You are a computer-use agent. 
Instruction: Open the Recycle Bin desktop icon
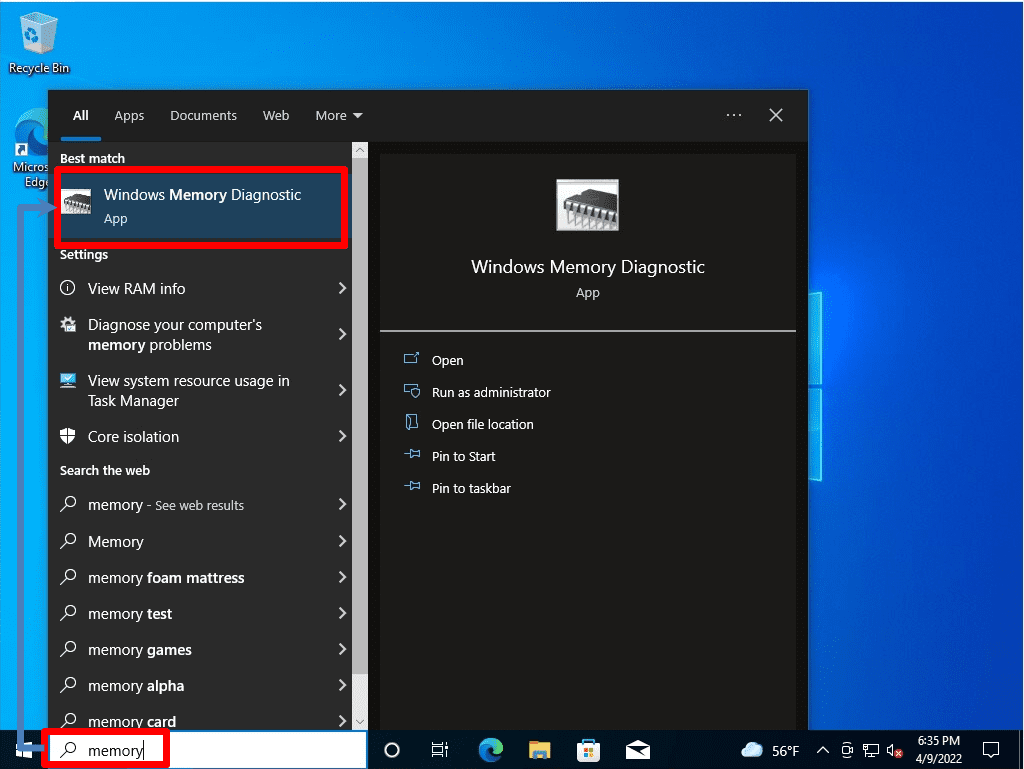39,42
